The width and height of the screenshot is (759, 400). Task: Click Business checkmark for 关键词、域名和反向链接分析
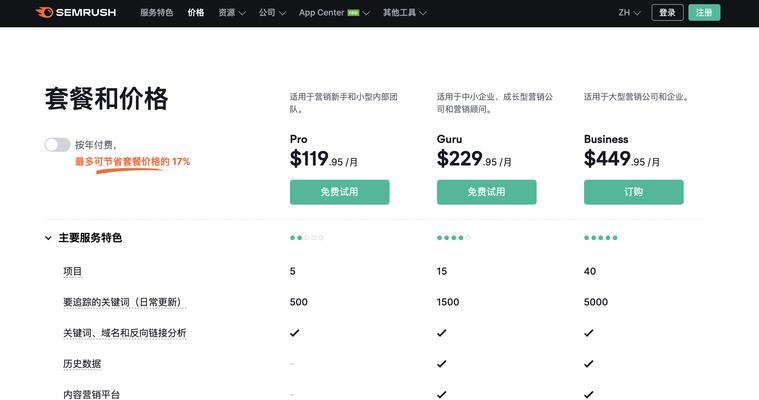click(x=589, y=333)
